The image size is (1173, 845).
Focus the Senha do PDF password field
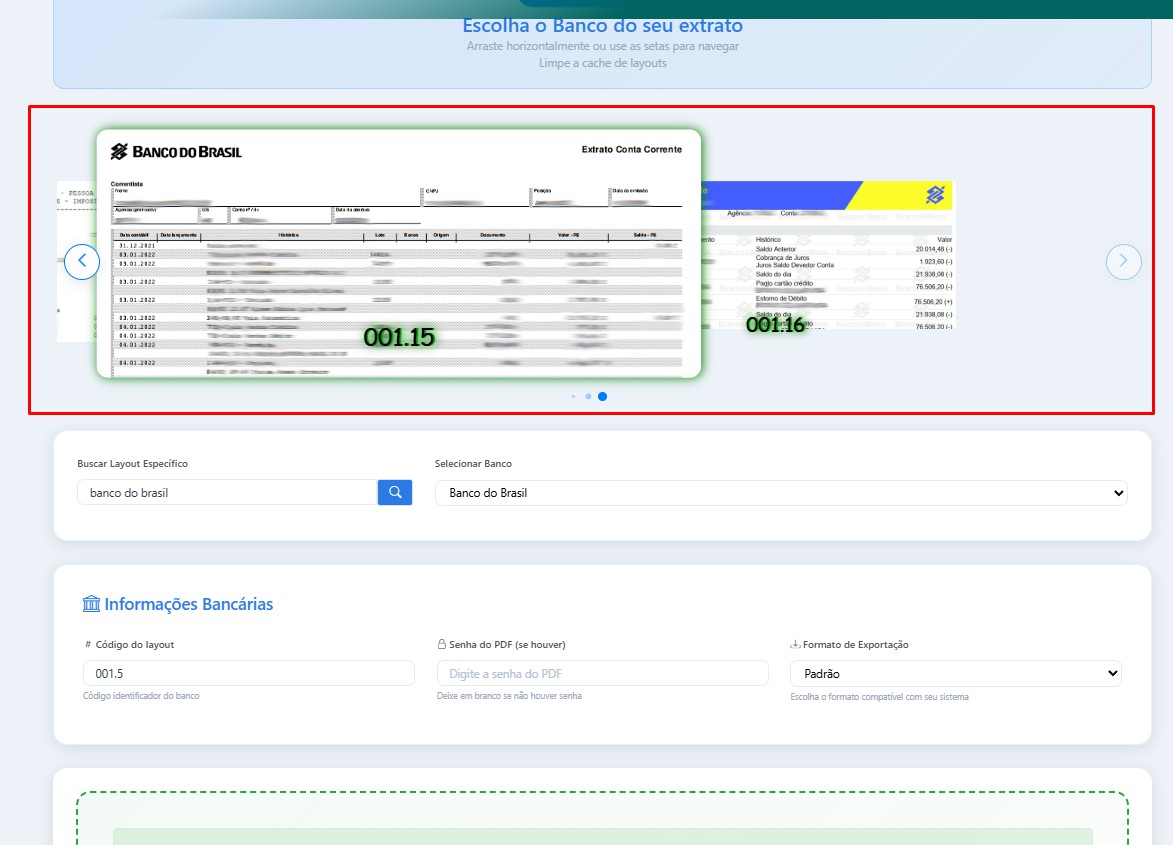tap(602, 673)
